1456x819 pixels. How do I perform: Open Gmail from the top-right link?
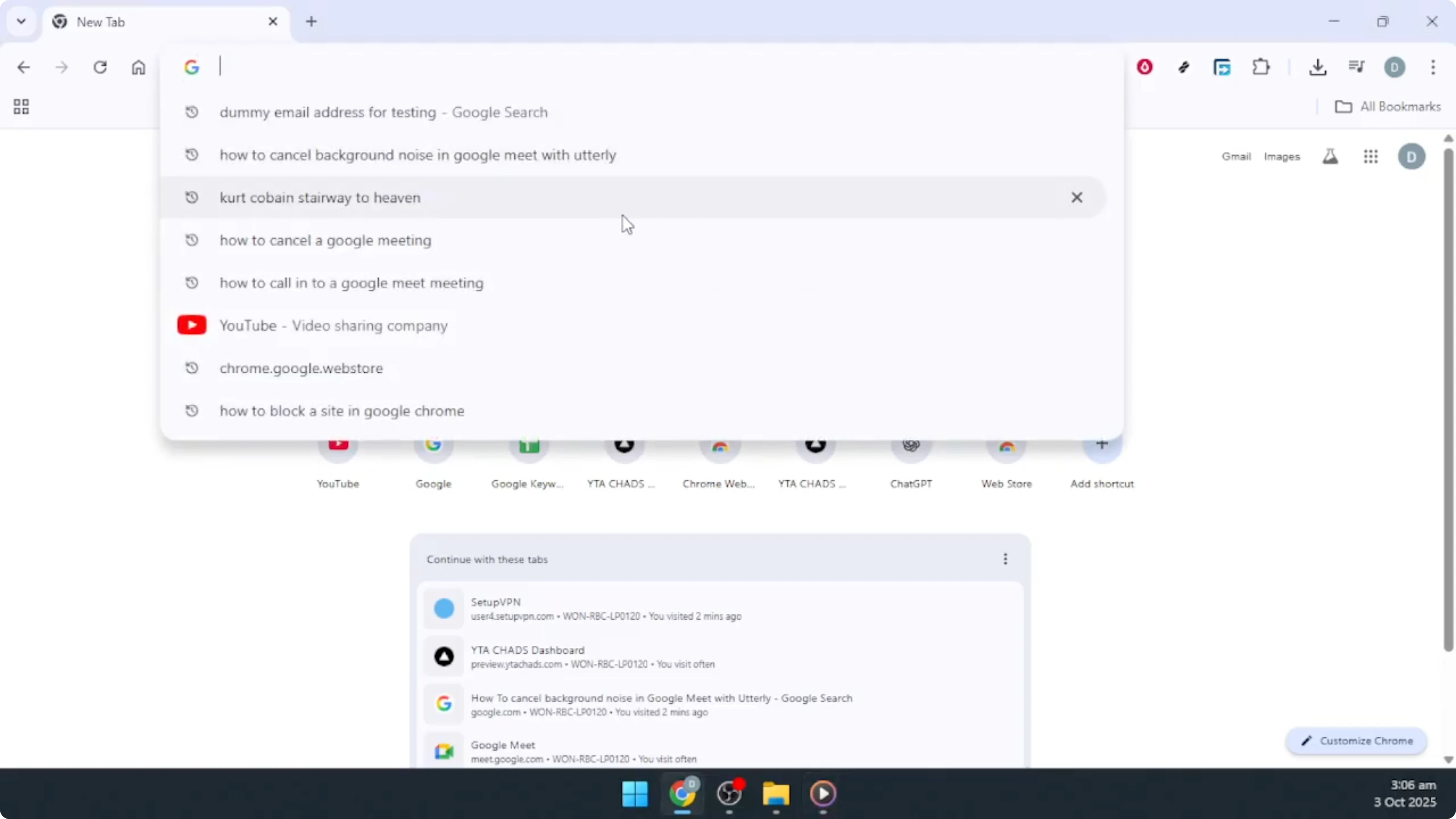1236,157
